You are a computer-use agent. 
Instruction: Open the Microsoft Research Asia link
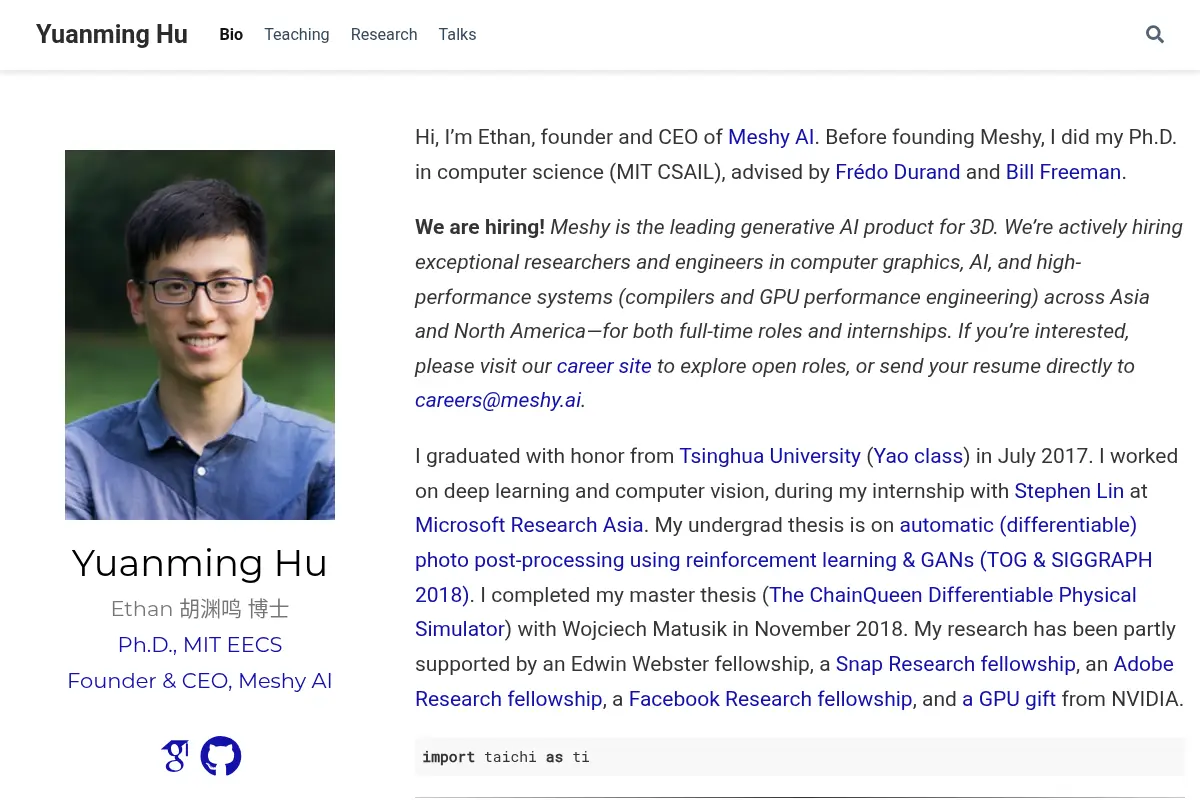pos(529,525)
